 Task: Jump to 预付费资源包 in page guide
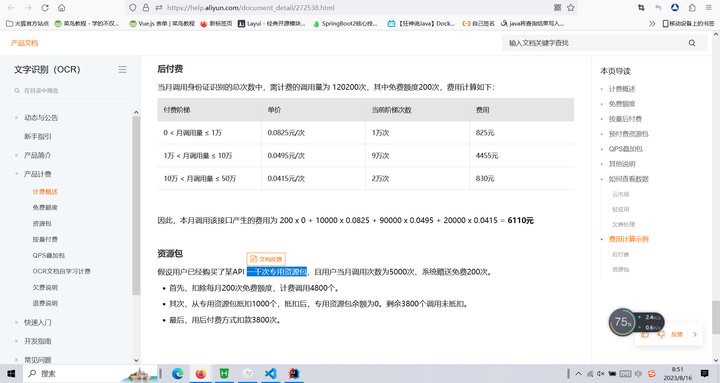click(x=629, y=134)
